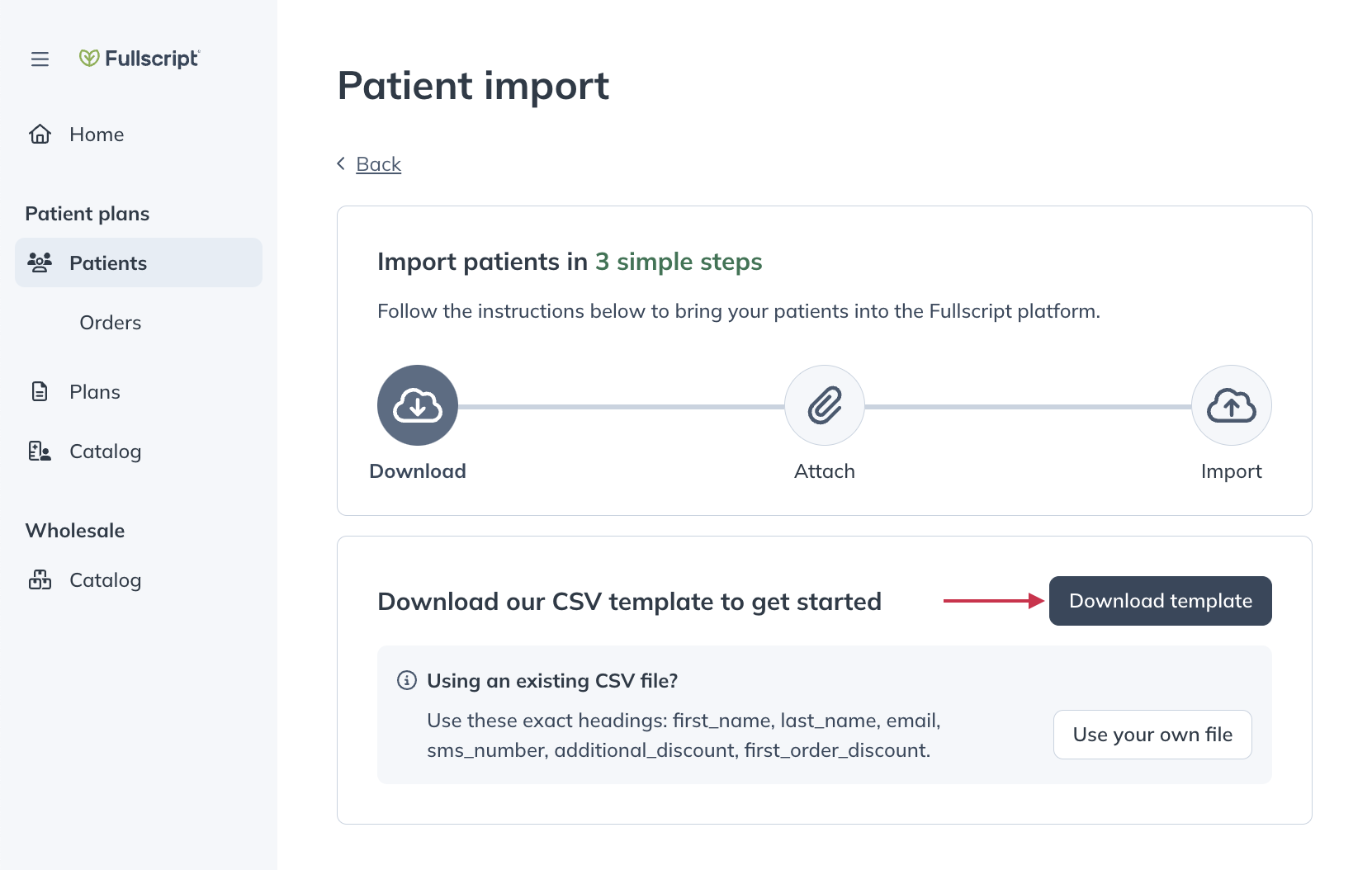Click the Wholesale Catalog icon
The image size is (1372, 870).
[x=39, y=579]
